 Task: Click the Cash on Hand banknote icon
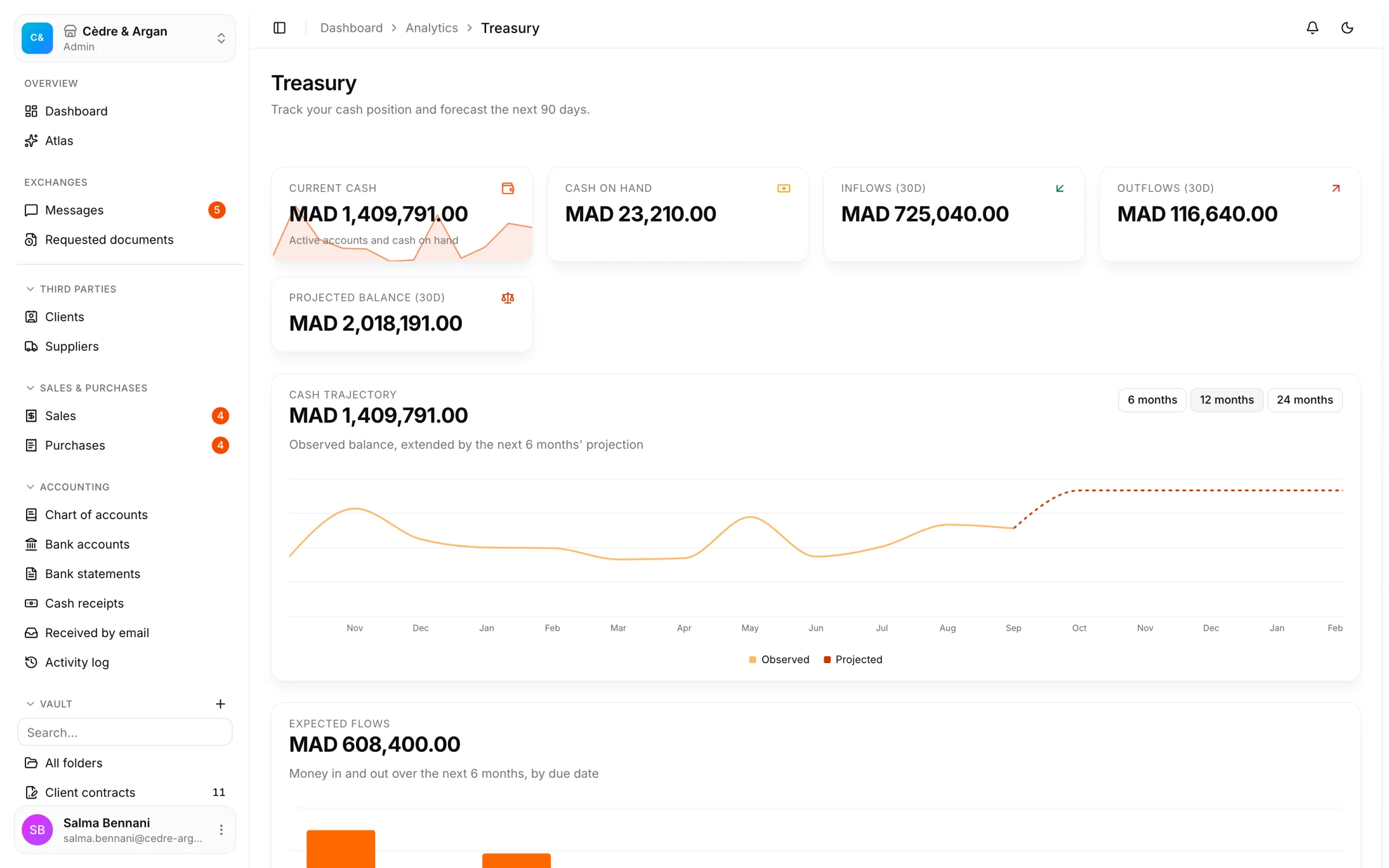[x=784, y=188]
